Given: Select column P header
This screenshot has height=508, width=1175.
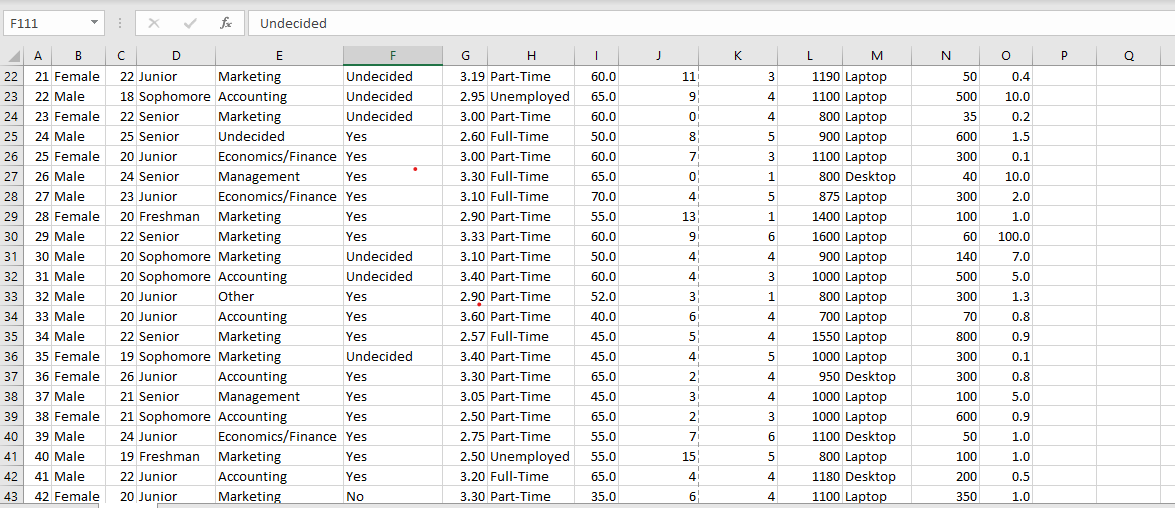Looking at the screenshot, I should tap(1064, 55).
